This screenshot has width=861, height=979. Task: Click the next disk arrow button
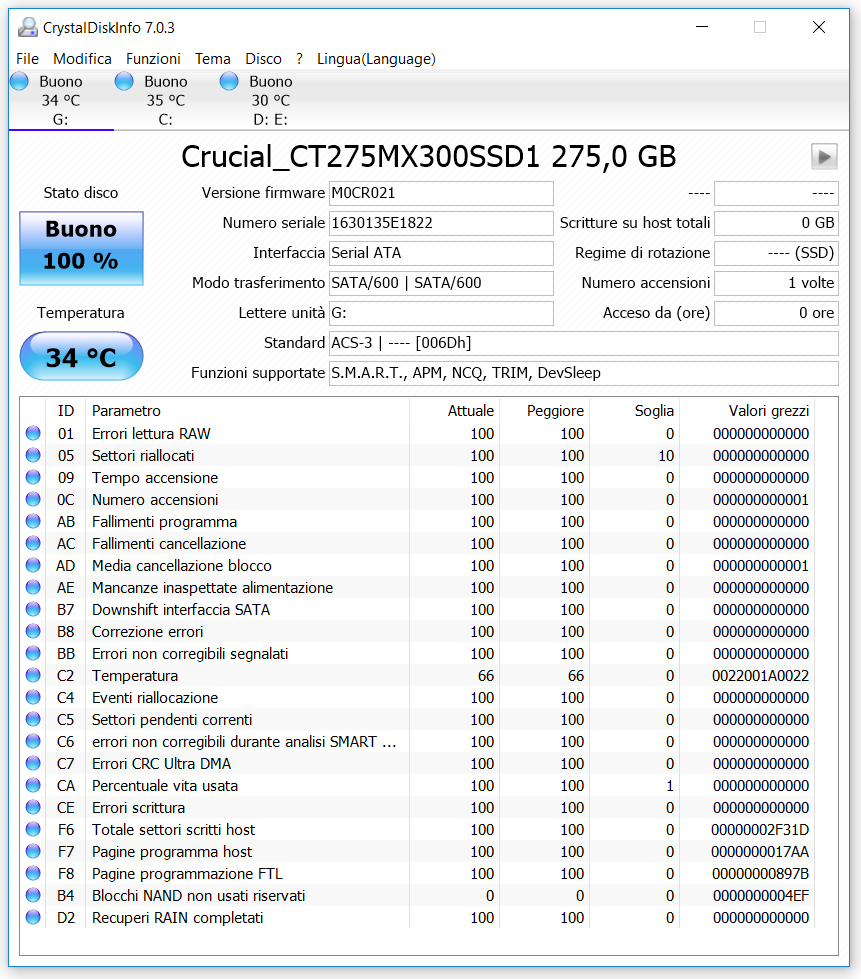pyautogui.click(x=824, y=157)
